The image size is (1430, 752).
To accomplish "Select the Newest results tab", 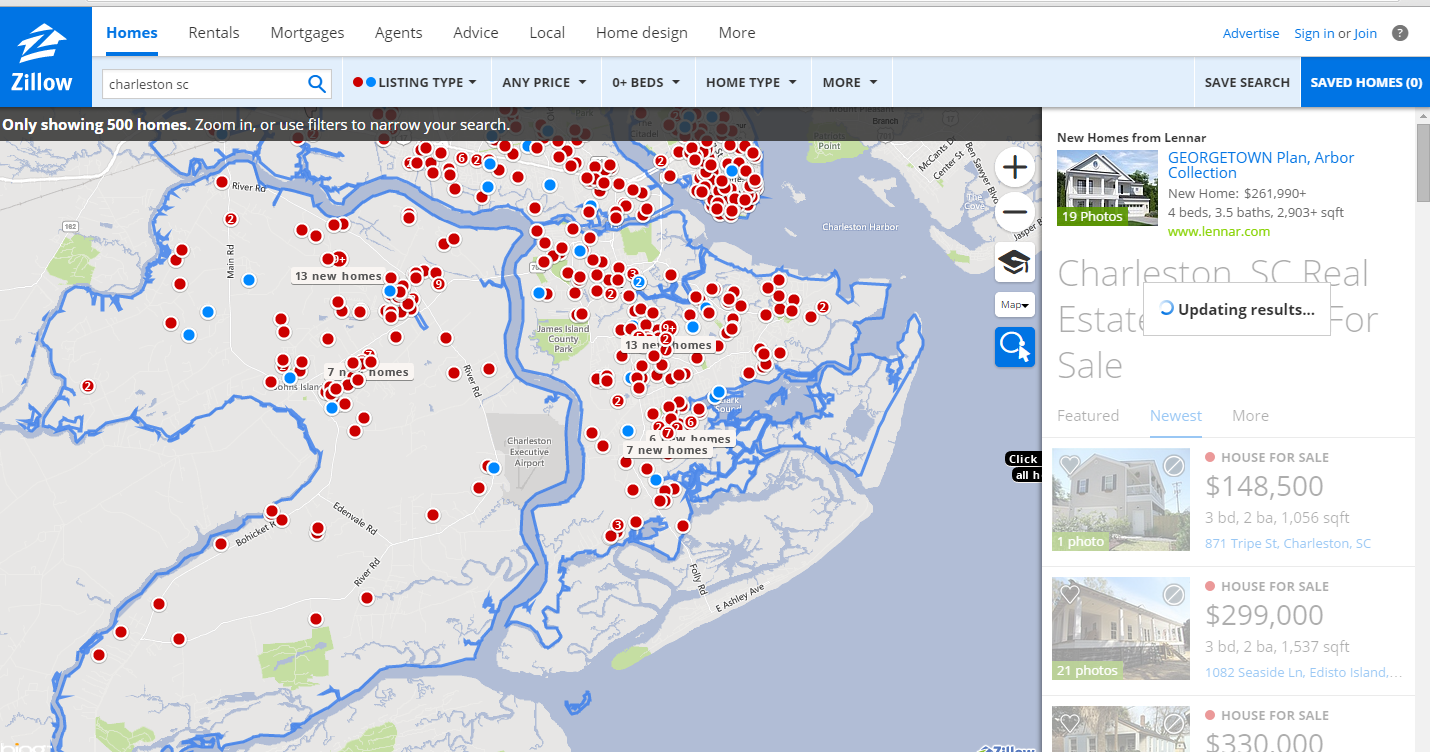I will coord(1176,416).
